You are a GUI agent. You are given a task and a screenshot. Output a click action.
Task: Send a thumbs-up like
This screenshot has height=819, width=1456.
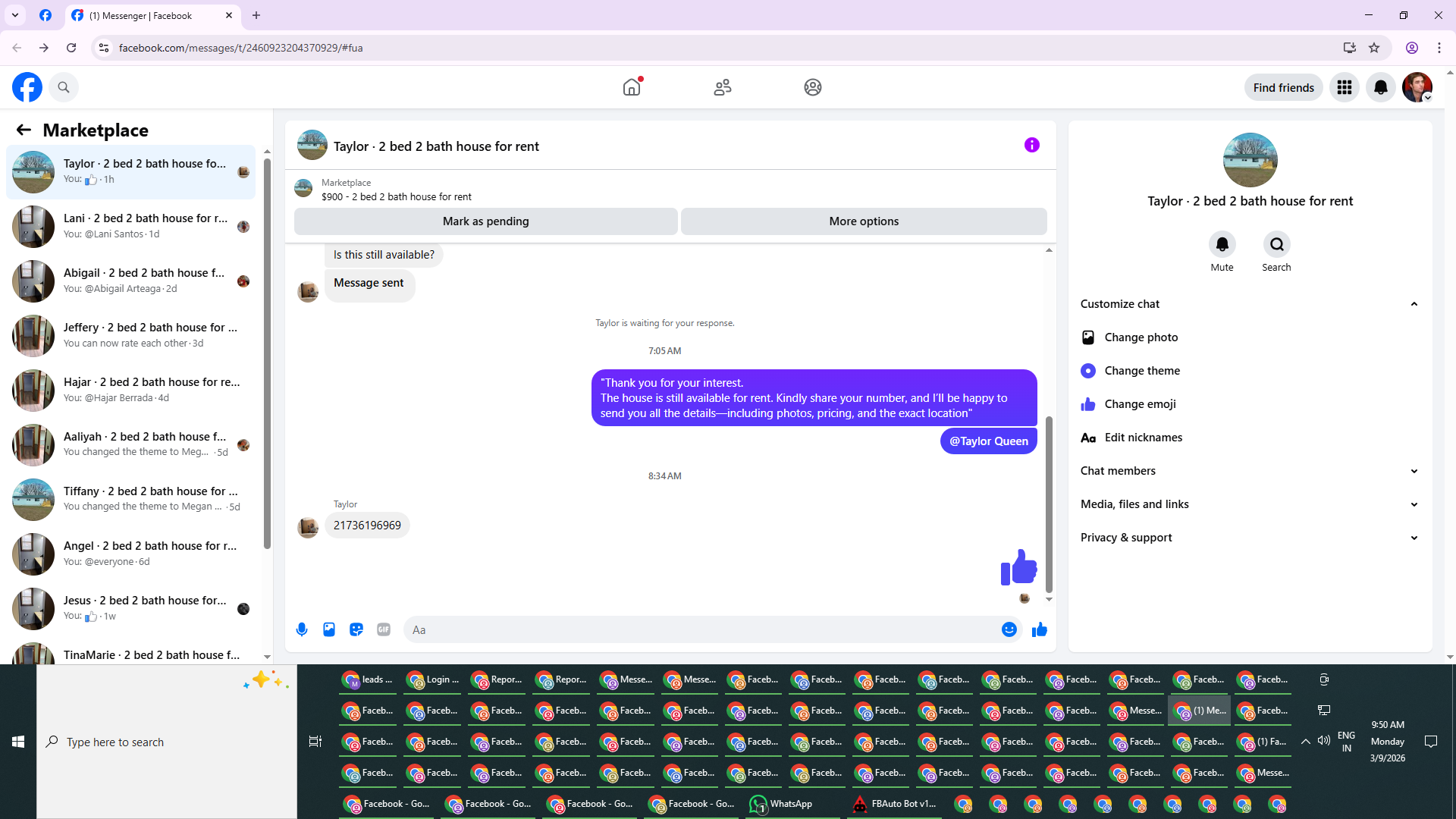[1039, 629]
